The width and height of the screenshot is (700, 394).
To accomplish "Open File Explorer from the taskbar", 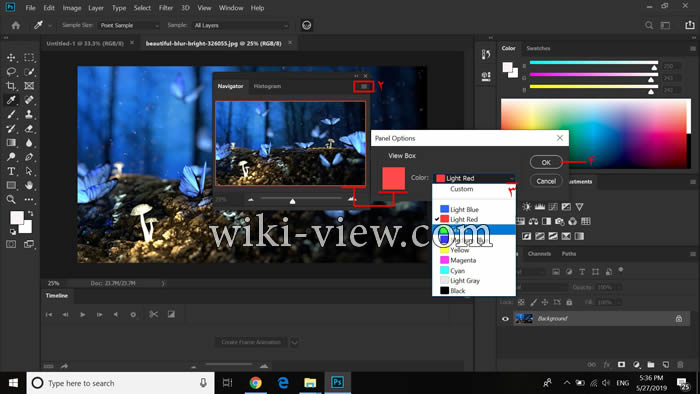I will click(310, 383).
